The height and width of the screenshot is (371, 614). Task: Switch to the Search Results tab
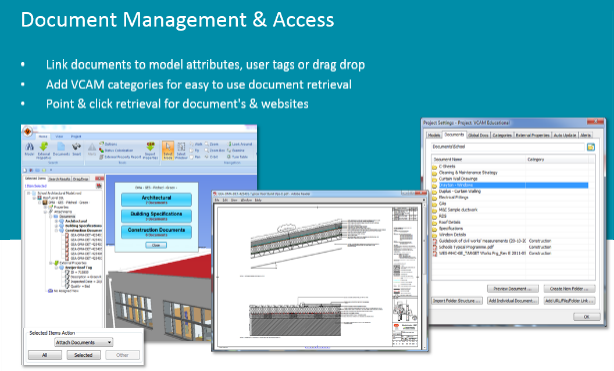[60, 179]
